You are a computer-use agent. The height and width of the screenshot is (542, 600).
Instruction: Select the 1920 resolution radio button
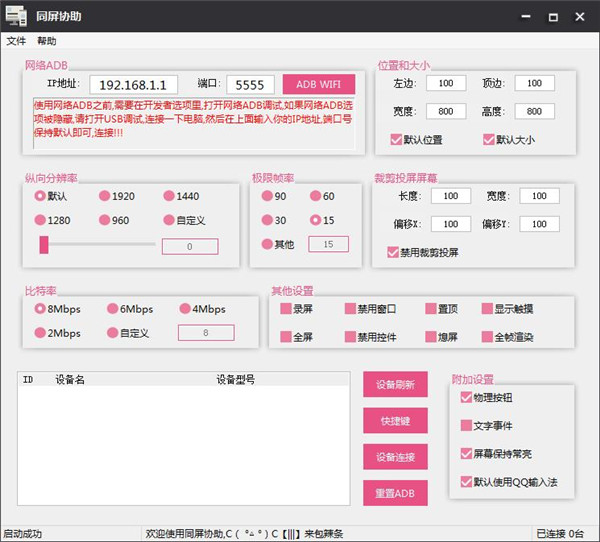click(104, 196)
